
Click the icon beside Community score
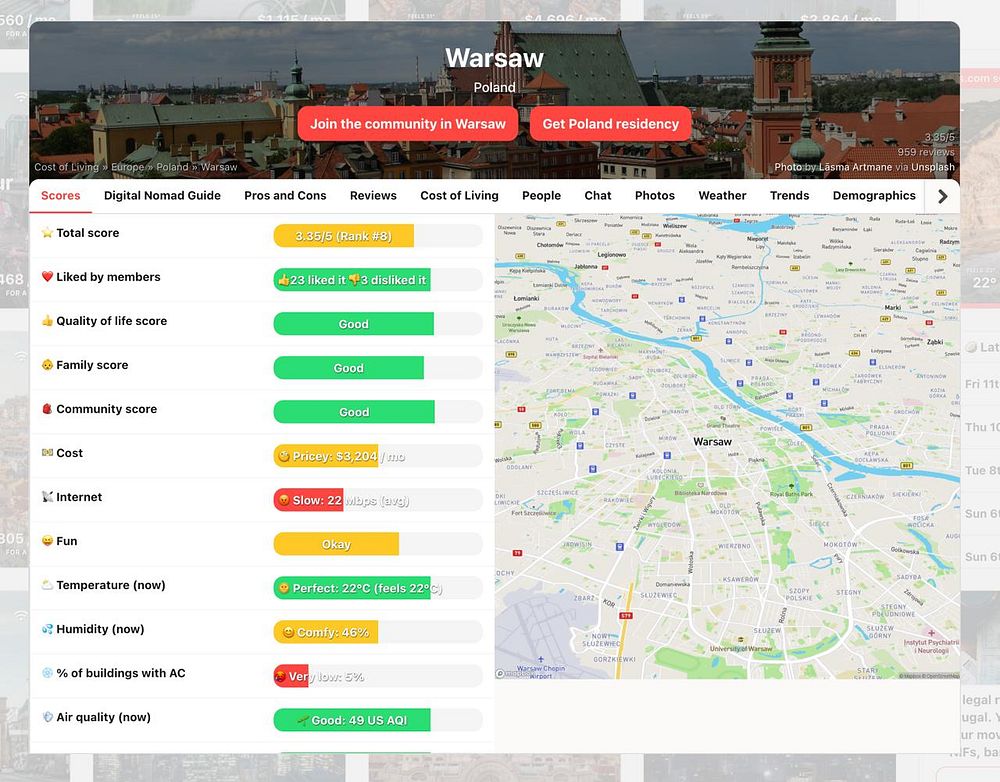pyautogui.click(x=47, y=409)
